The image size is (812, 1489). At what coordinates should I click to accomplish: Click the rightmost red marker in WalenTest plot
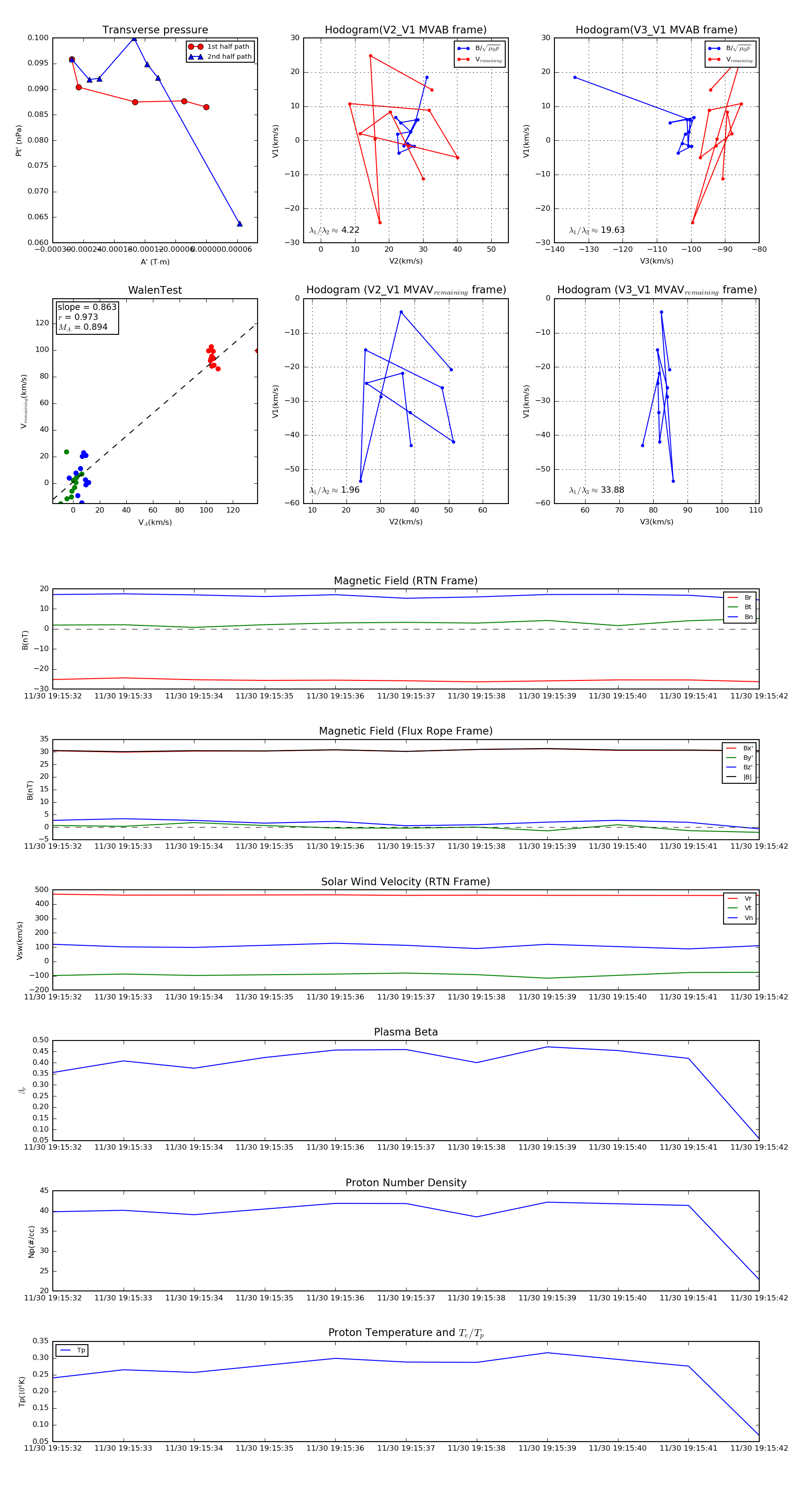click(256, 351)
